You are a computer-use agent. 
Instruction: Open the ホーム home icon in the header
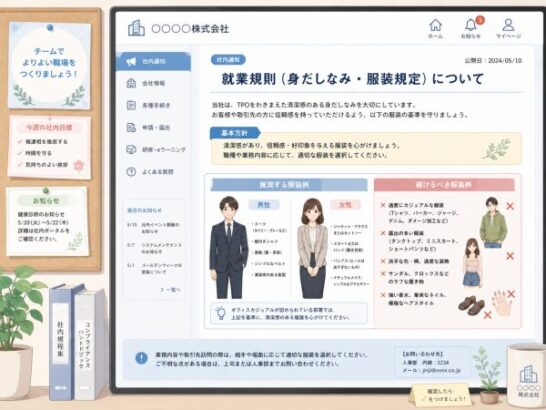click(435, 26)
